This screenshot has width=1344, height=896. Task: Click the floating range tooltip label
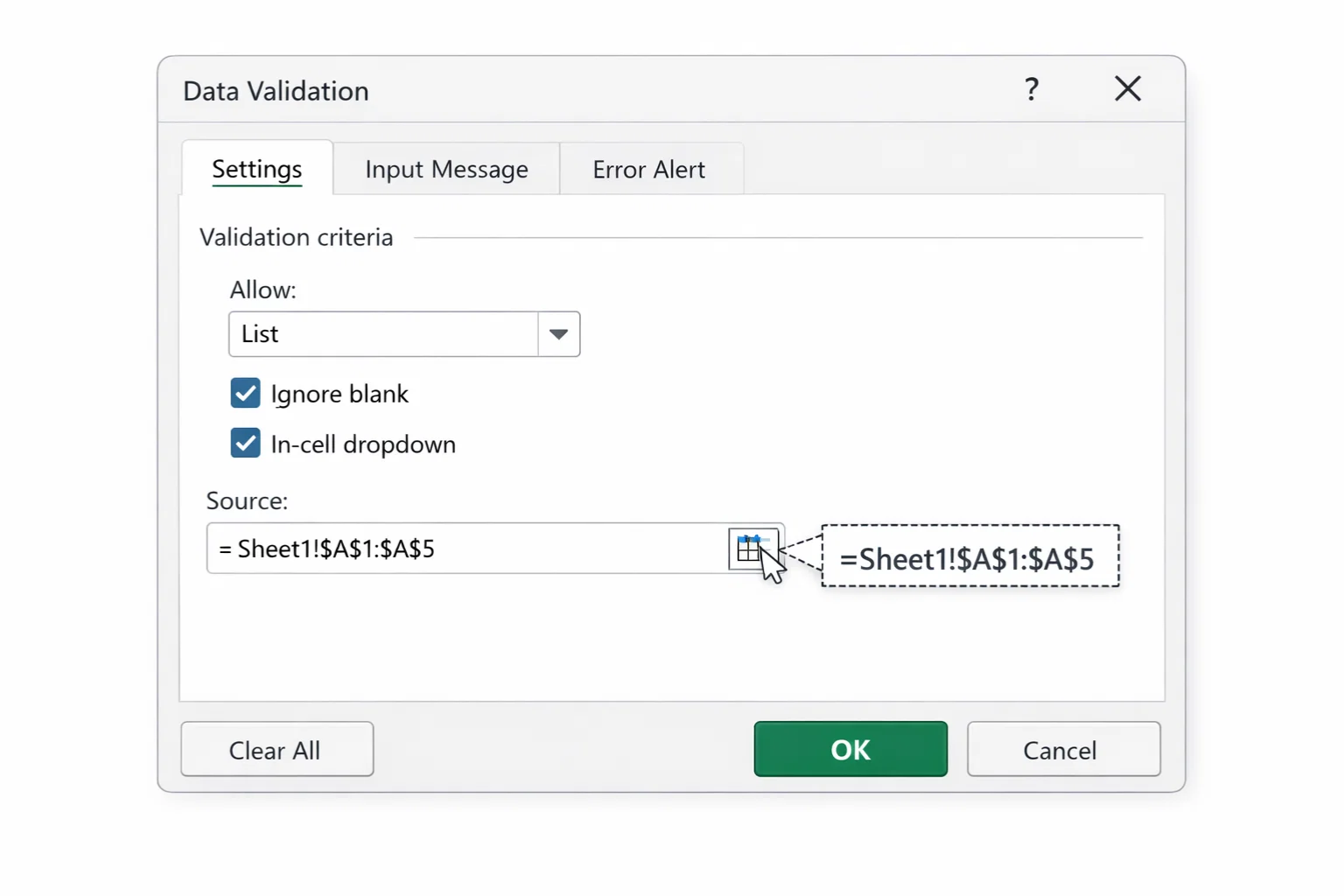coord(969,557)
